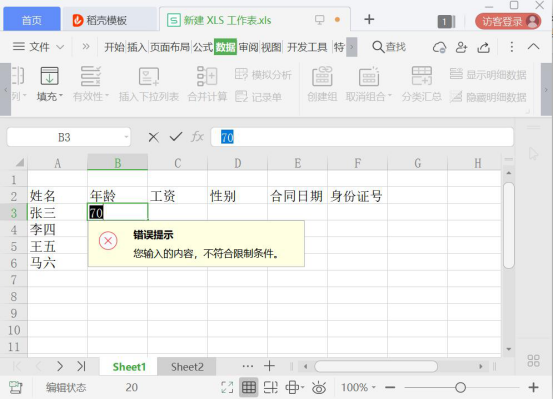
Task: Click the horizontal scrollbar thumb
Action: (x=376, y=366)
